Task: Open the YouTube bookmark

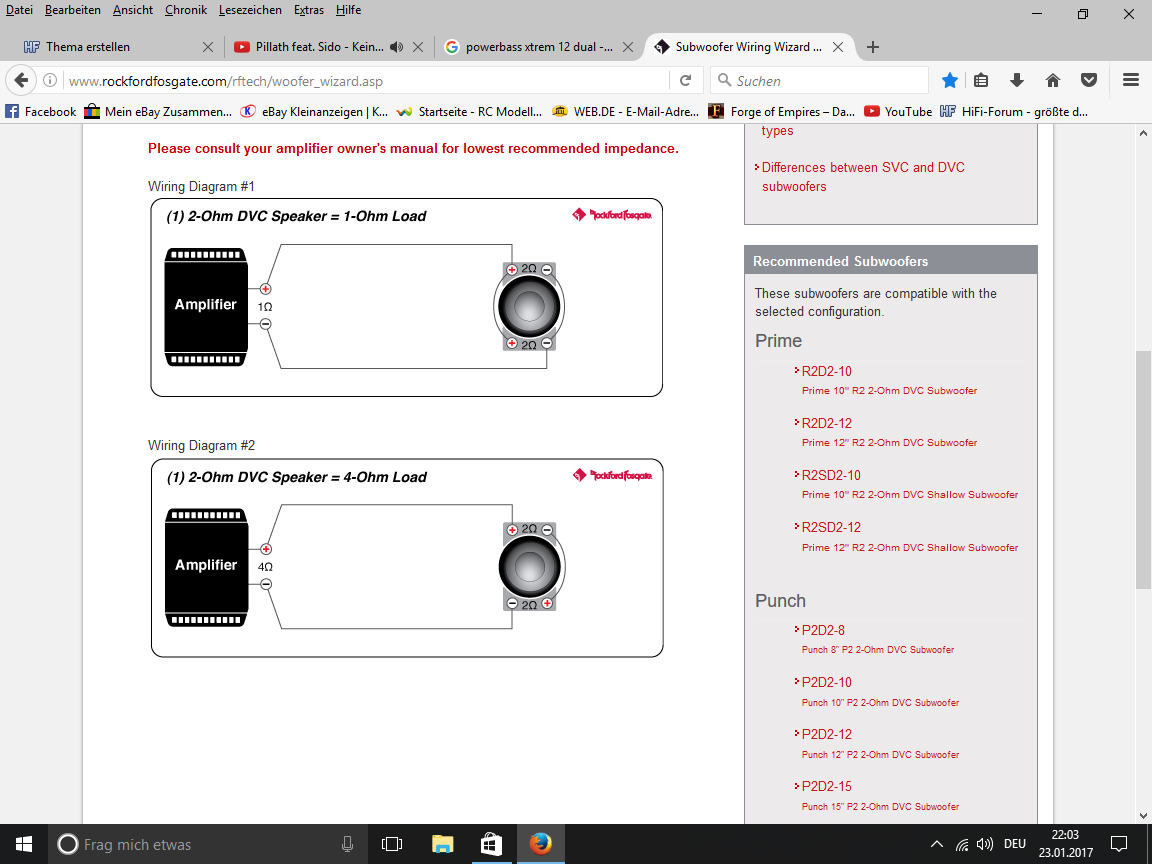Action: click(x=898, y=112)
